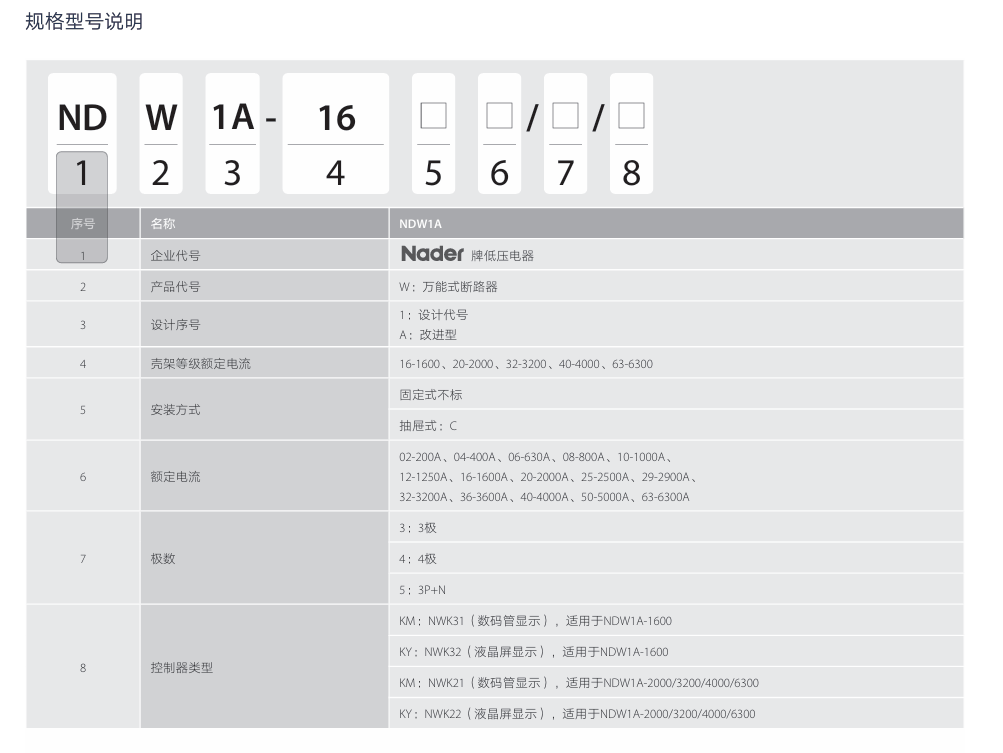The image size is (1003, 753).
Task: Click the empty box above number 6
Action: 499,116
